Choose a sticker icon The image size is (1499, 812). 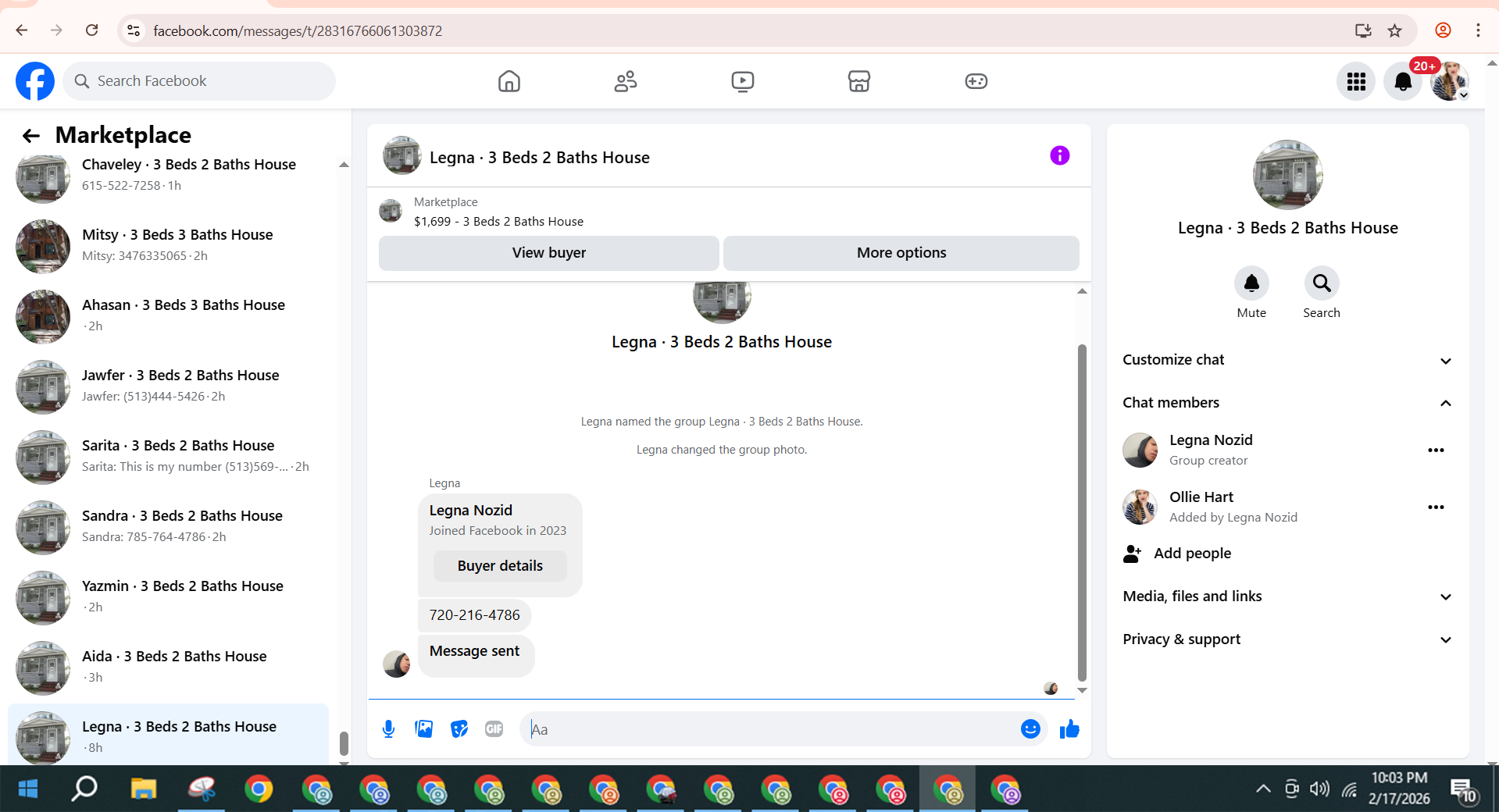point(459,729)
